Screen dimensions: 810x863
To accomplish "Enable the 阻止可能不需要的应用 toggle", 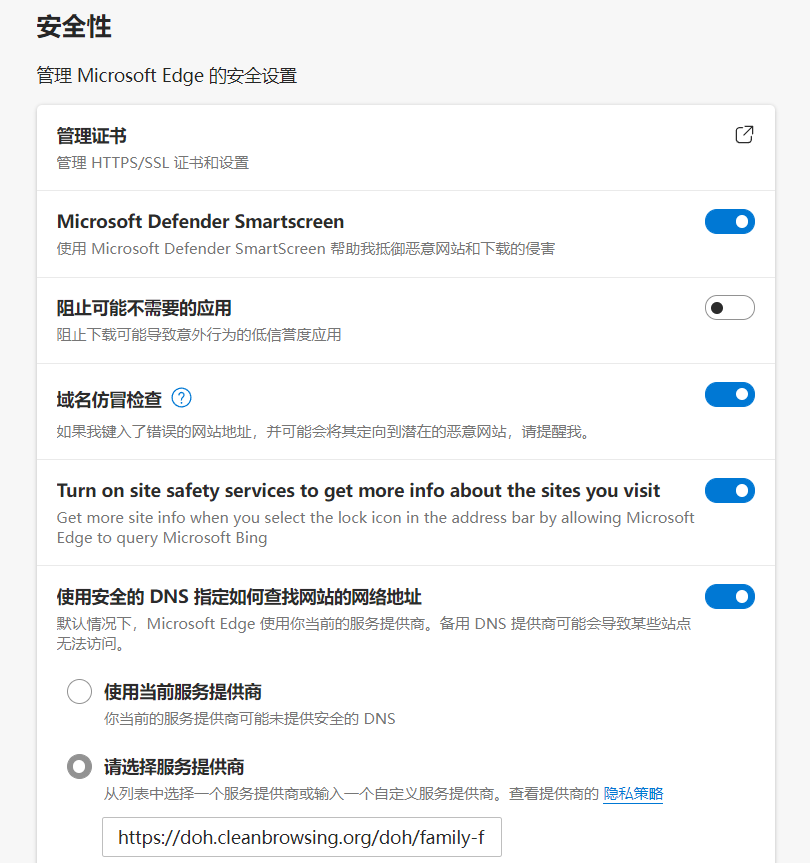I will (x=729, y=308).
